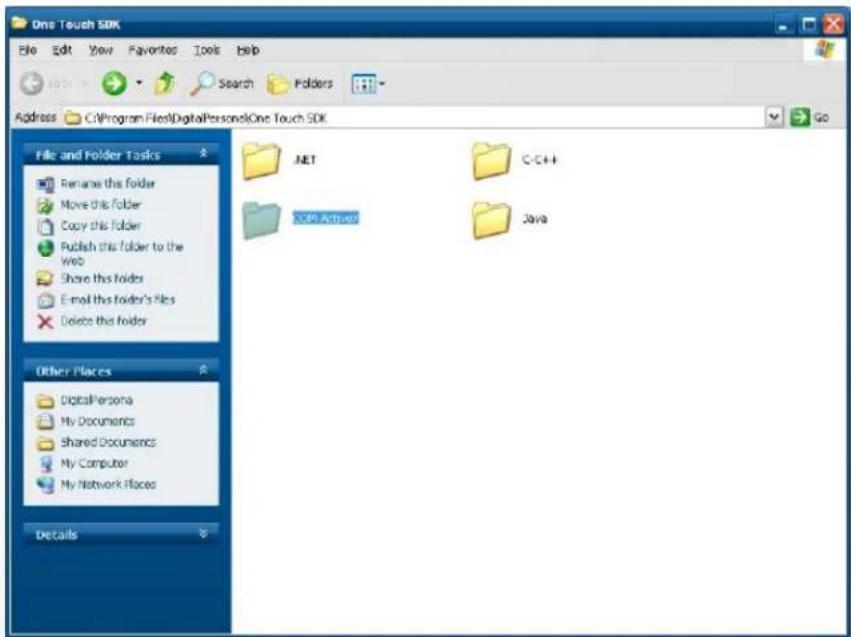Screen dimensions: 851x637
Task: Click E-mail this folder's files link
Action: pyautogui.click(x=118, y=300)
